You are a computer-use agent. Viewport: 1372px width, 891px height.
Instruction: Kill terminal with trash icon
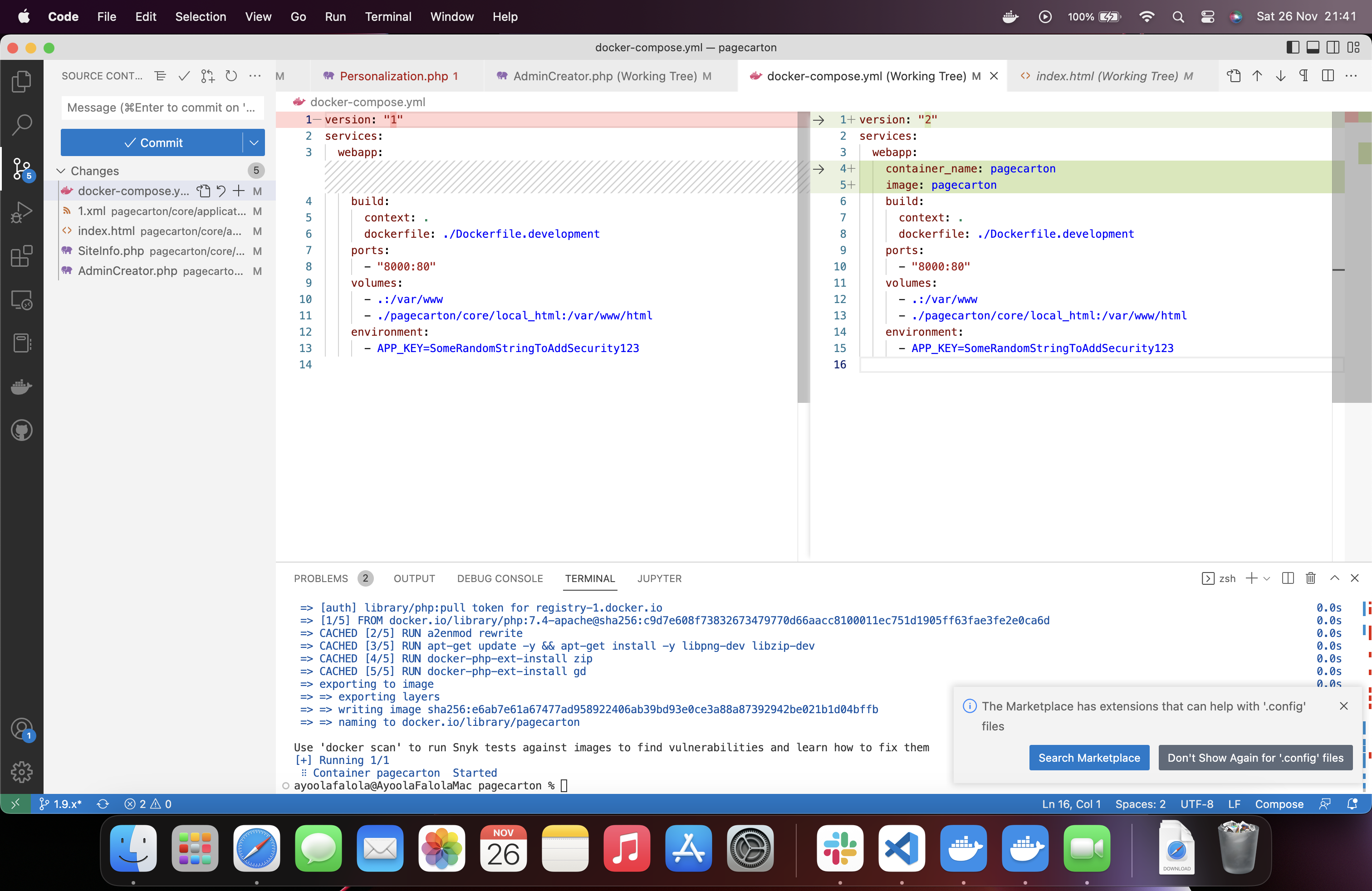pyautogui.click(x=1311, y=578)
